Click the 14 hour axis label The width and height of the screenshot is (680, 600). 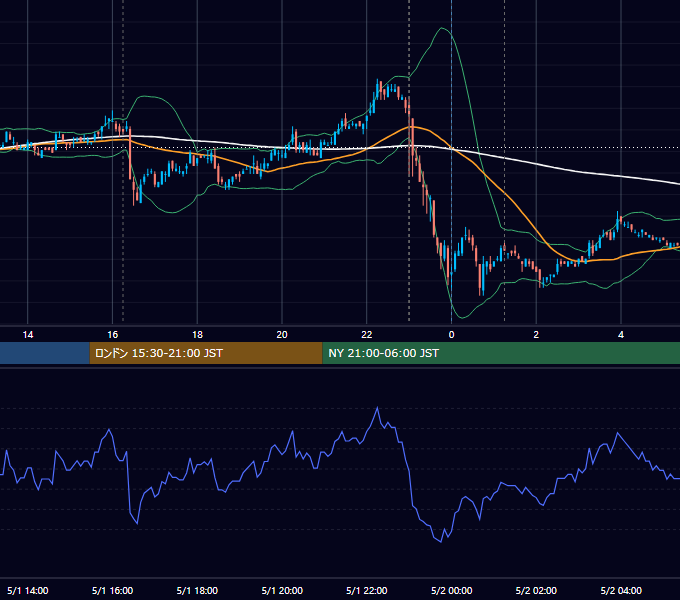pos(28,335)
